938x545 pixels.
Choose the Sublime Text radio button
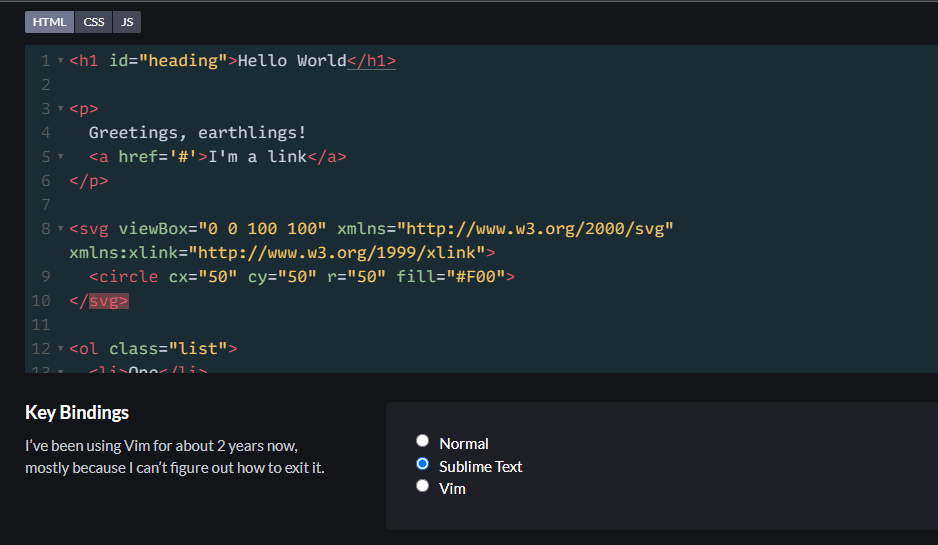[422, 464]
